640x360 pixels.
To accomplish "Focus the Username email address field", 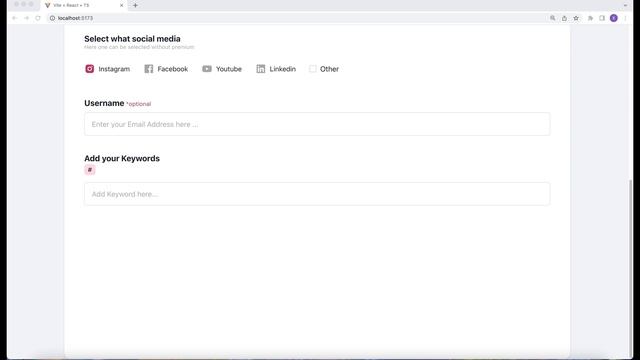I will (x=317, y=124).
